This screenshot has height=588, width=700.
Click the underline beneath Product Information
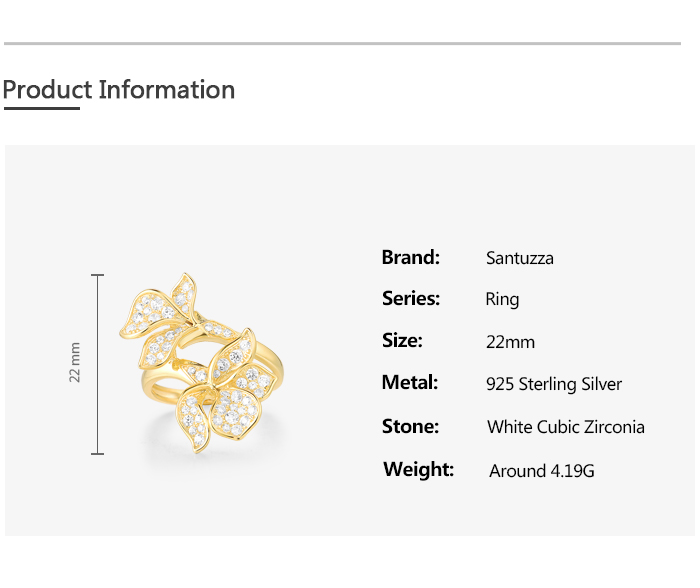tap(42, 108)
